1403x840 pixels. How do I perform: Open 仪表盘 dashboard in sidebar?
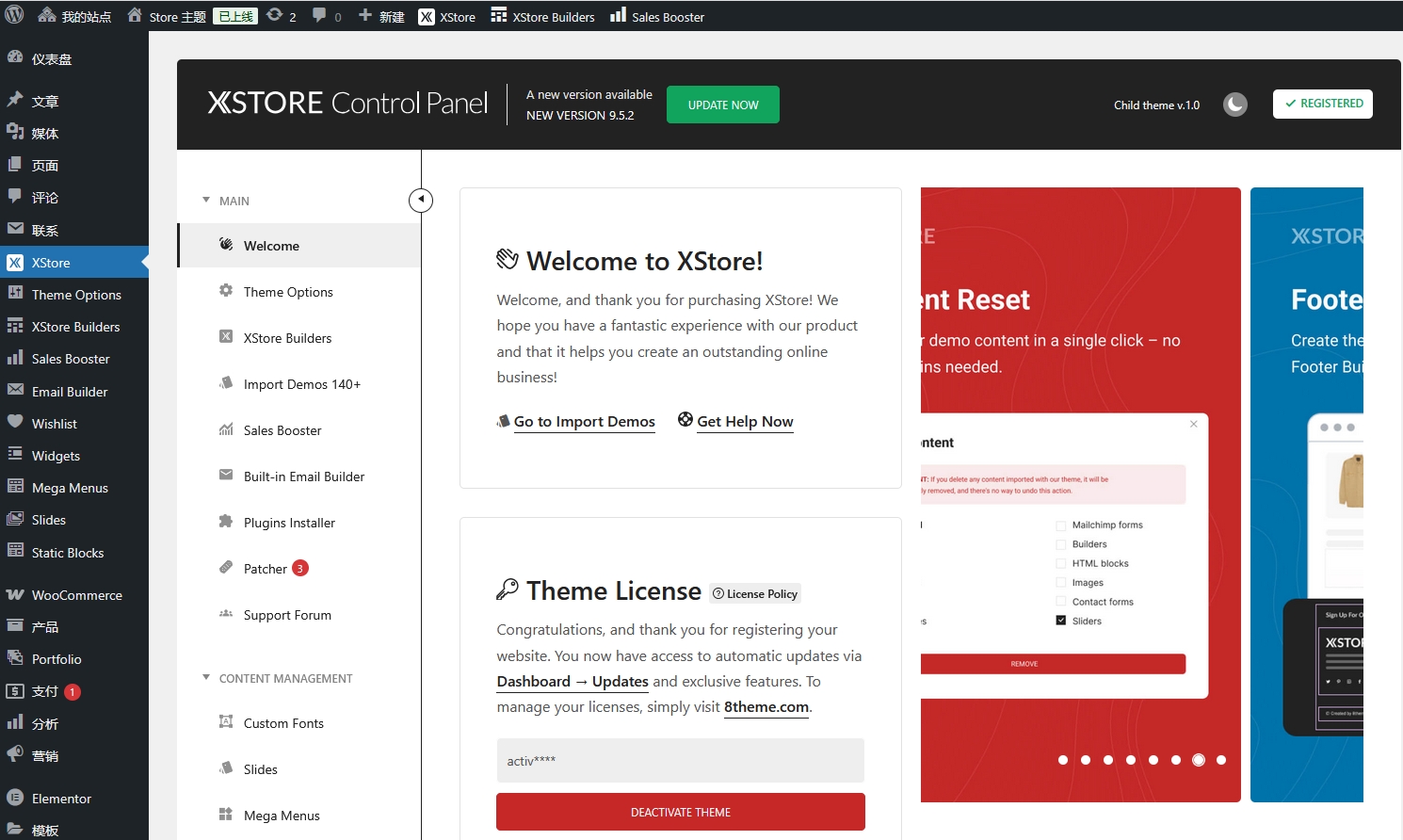pos(74,58)
